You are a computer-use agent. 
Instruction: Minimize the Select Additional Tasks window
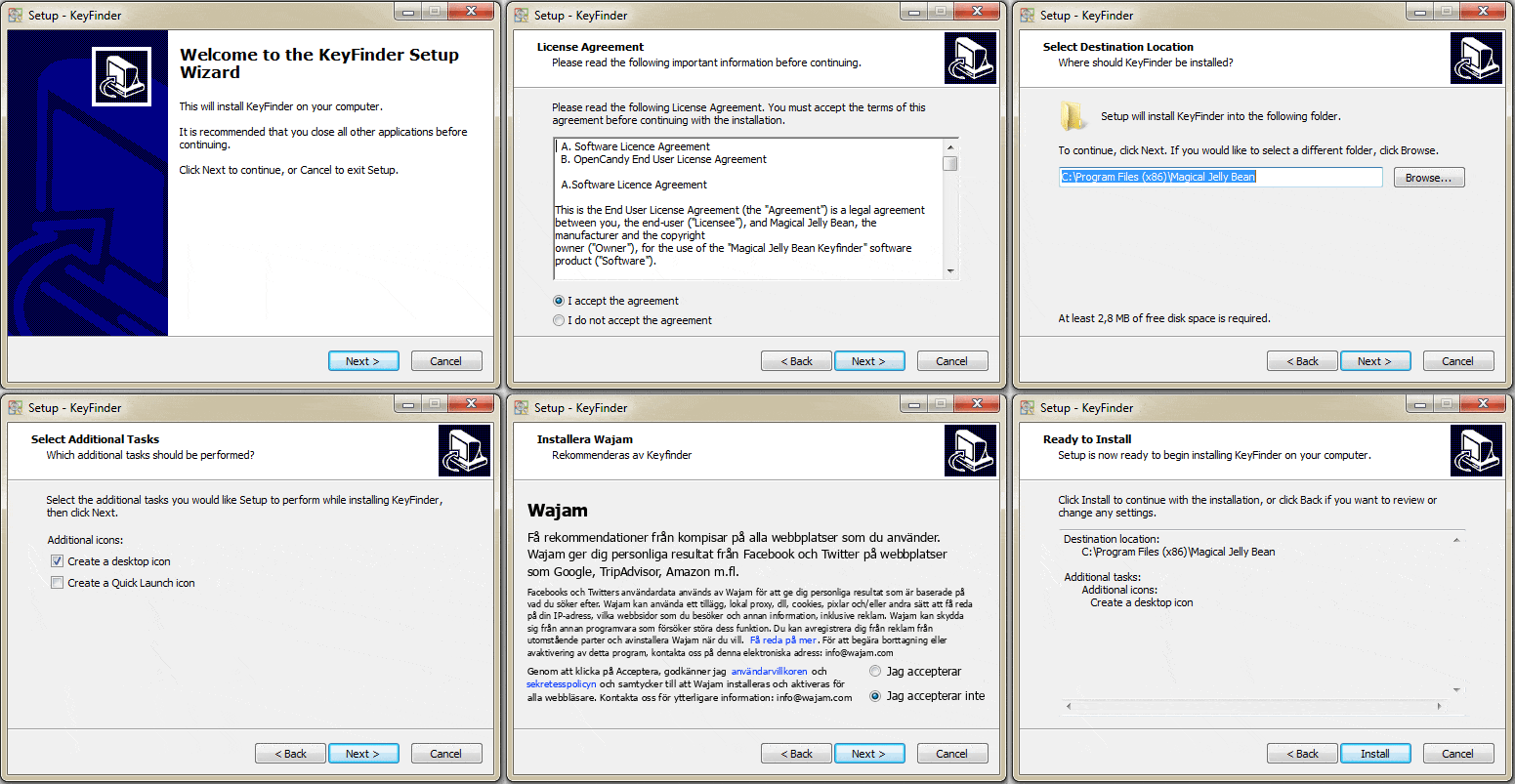(407, 403)
